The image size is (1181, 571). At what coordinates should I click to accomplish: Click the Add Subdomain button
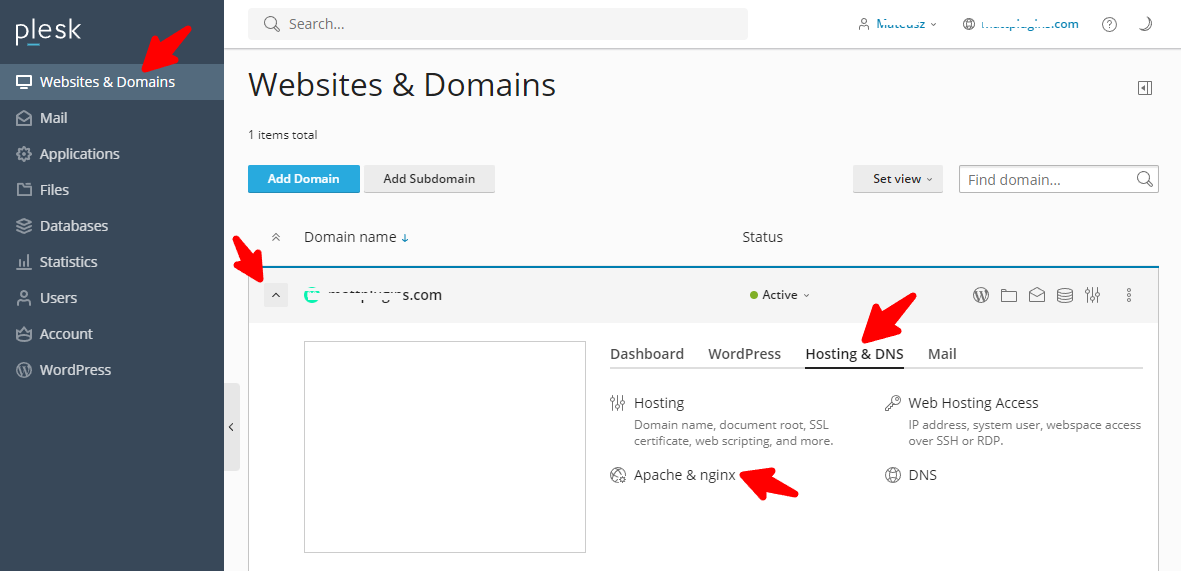[429, 179]
